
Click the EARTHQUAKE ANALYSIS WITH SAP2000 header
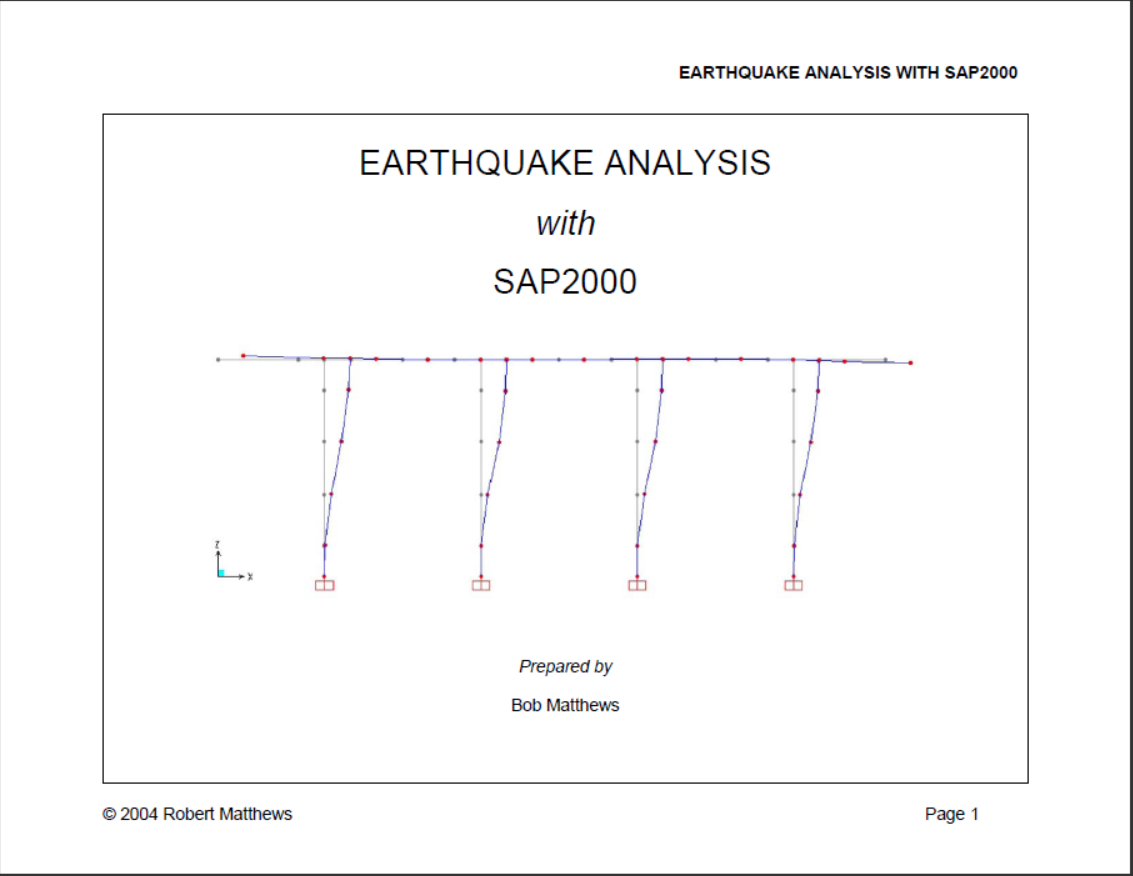847,71
